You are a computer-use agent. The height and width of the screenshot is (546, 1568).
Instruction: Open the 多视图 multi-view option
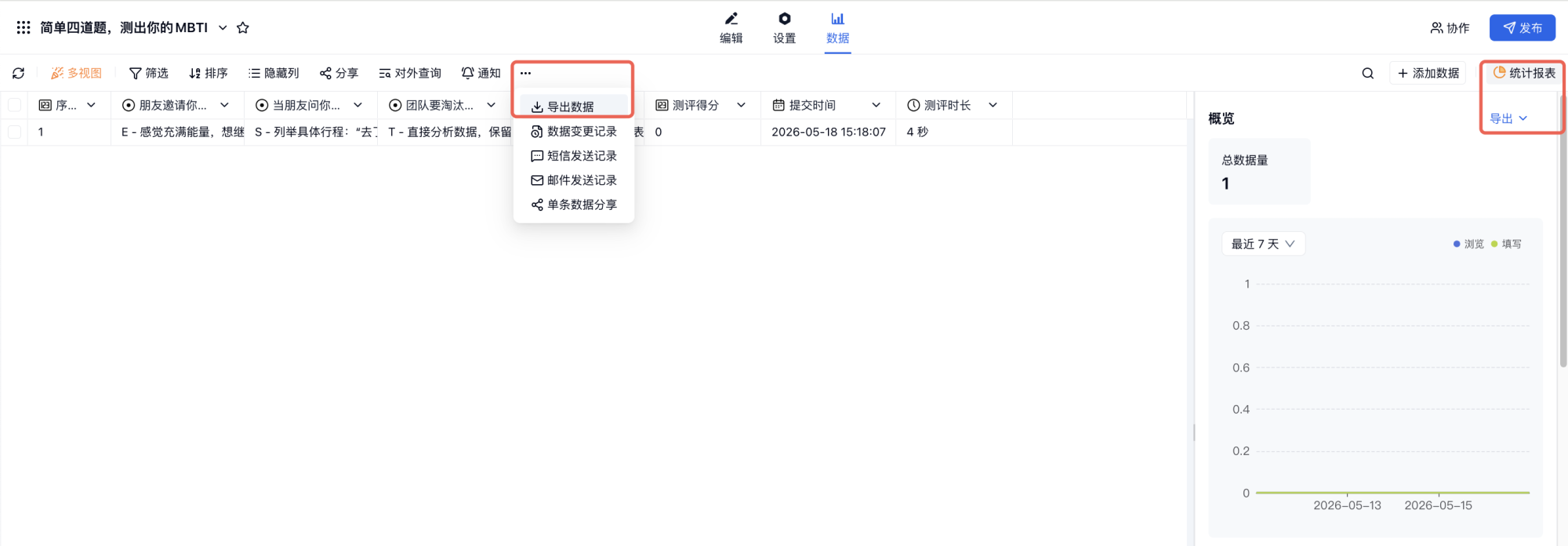tap(77, 73)
